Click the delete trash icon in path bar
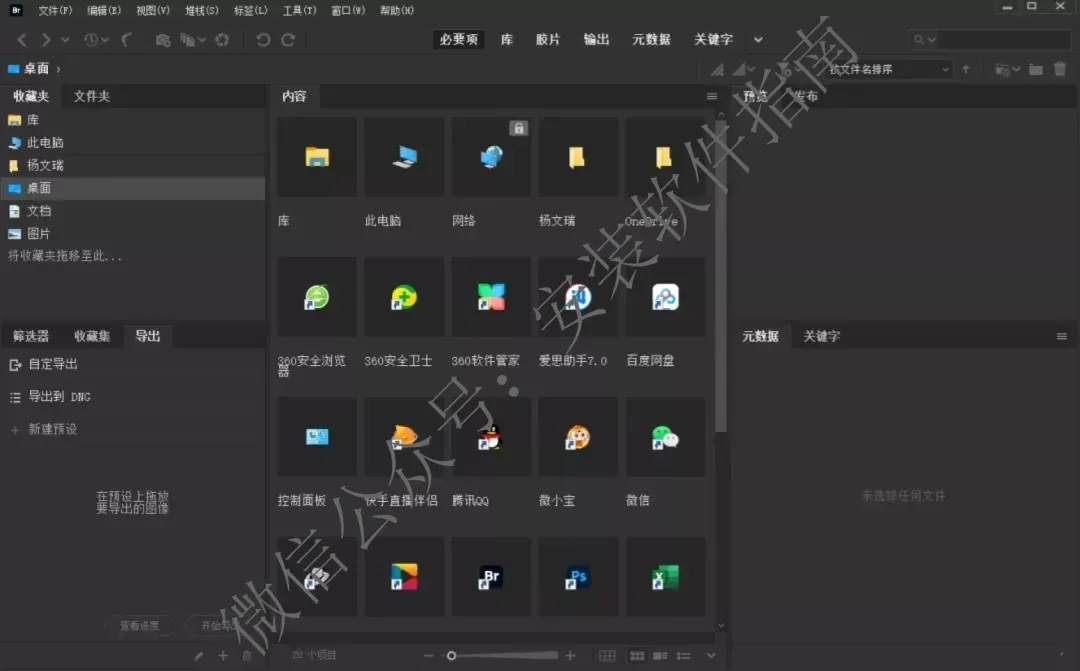 click(x=1060, y=69)
